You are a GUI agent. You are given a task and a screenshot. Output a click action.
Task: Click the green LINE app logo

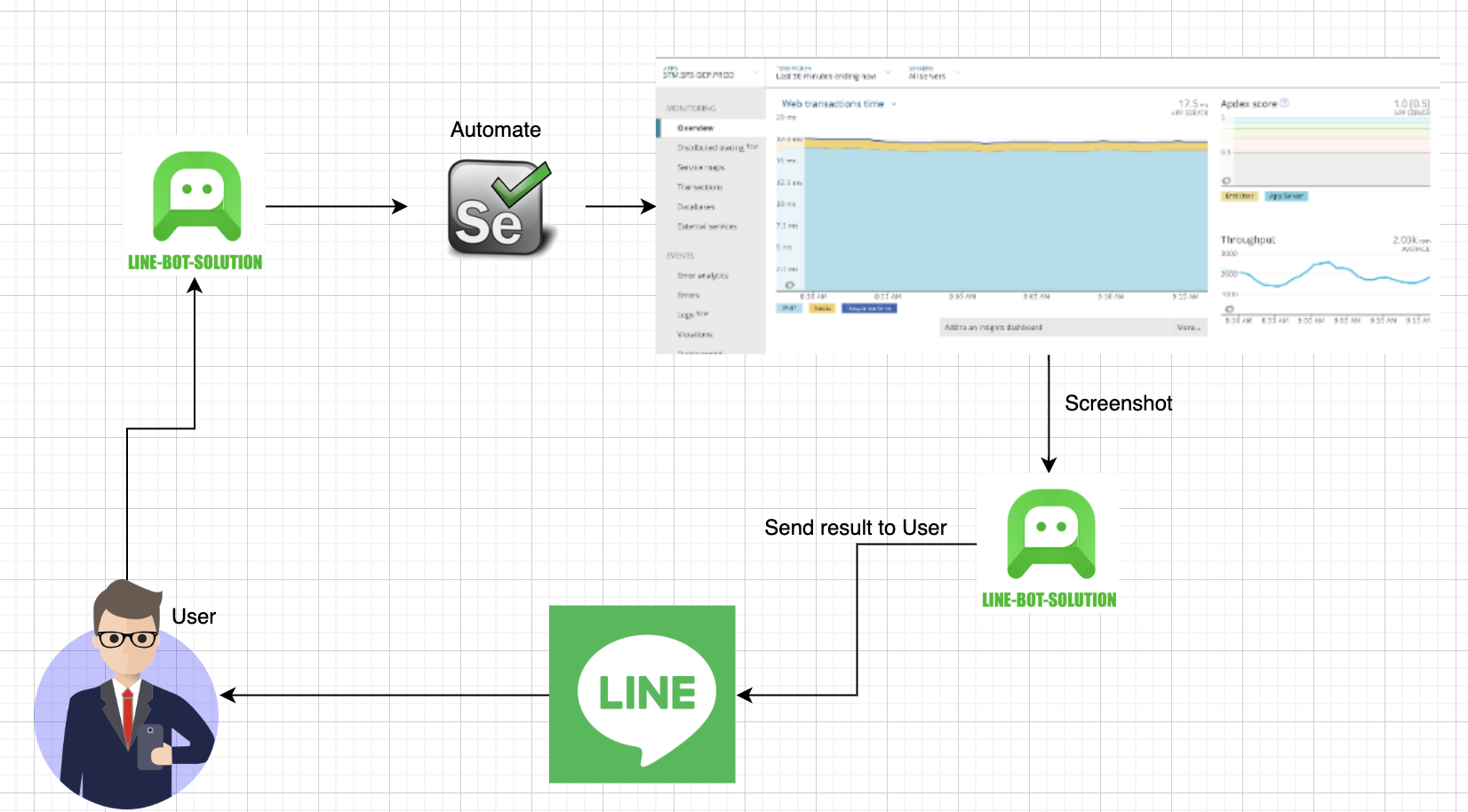[x=642, y=694]
